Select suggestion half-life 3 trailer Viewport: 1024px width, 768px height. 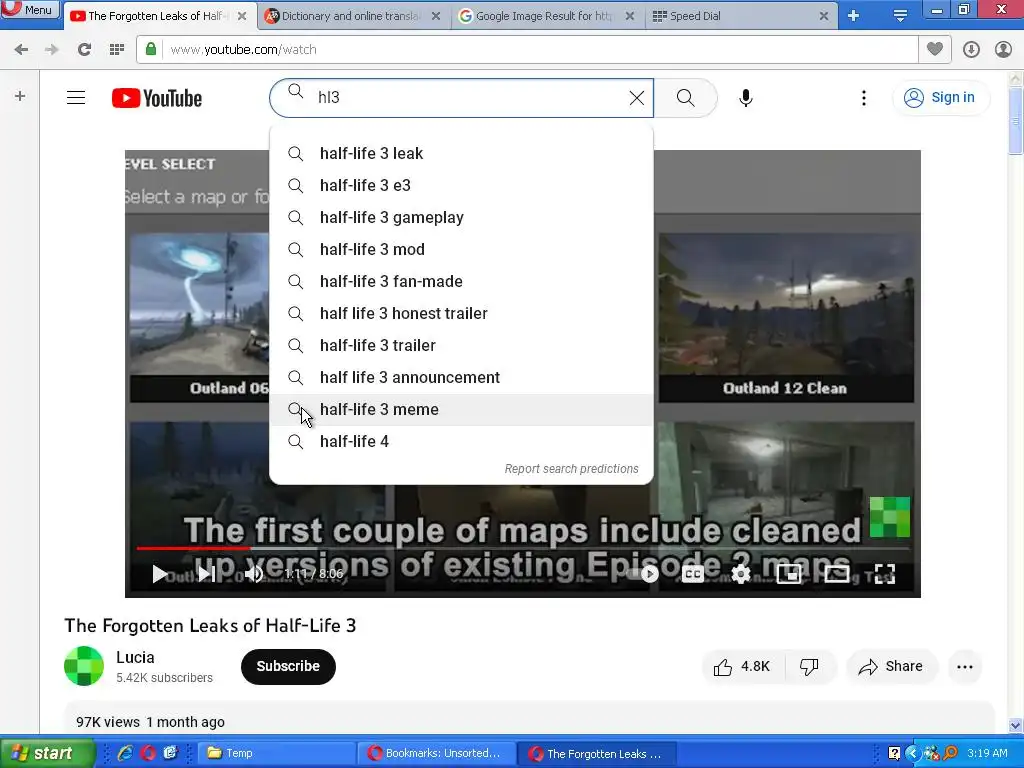coord(461,345)
